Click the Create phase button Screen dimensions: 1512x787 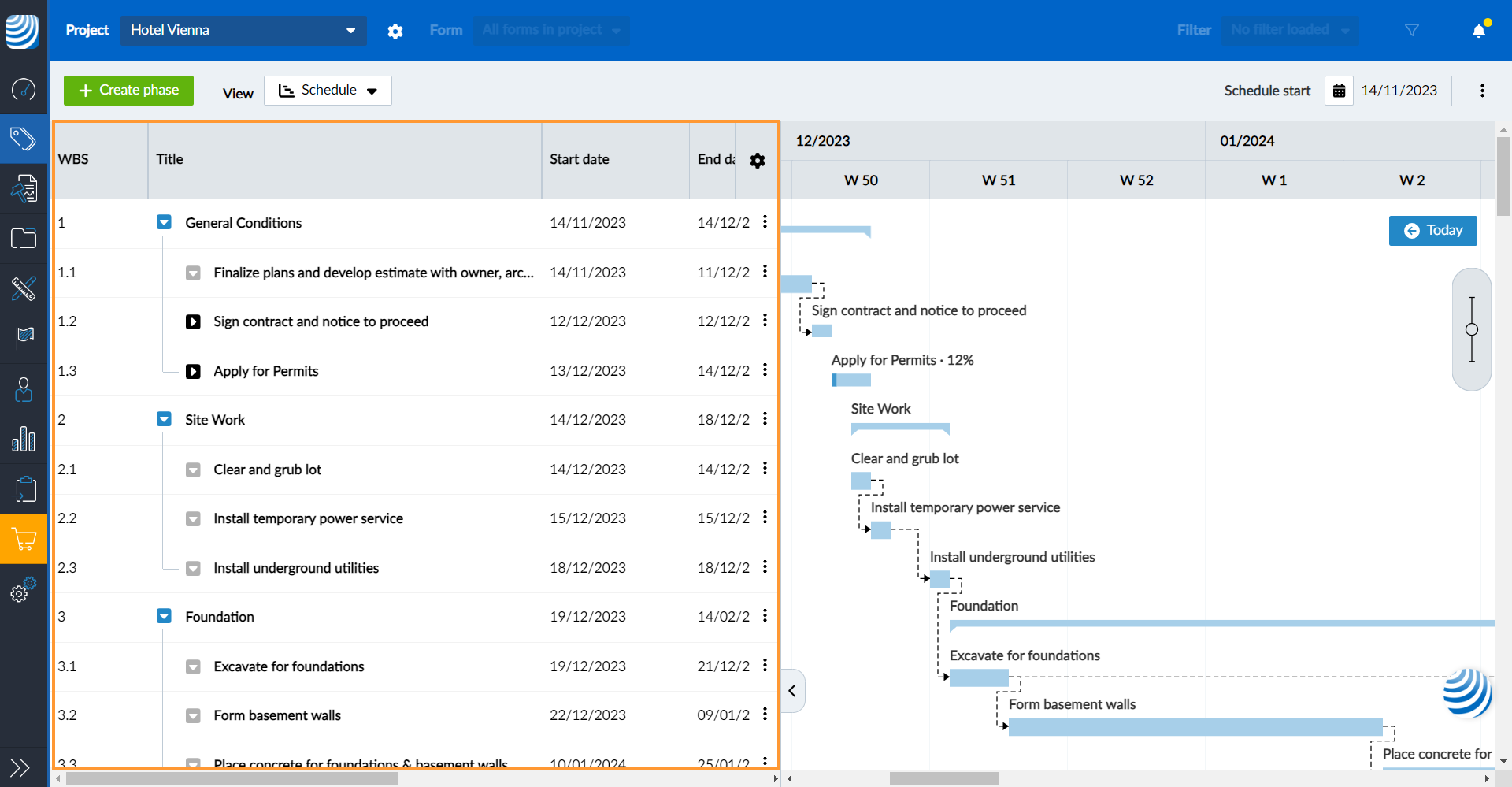(x=128, y=91)
